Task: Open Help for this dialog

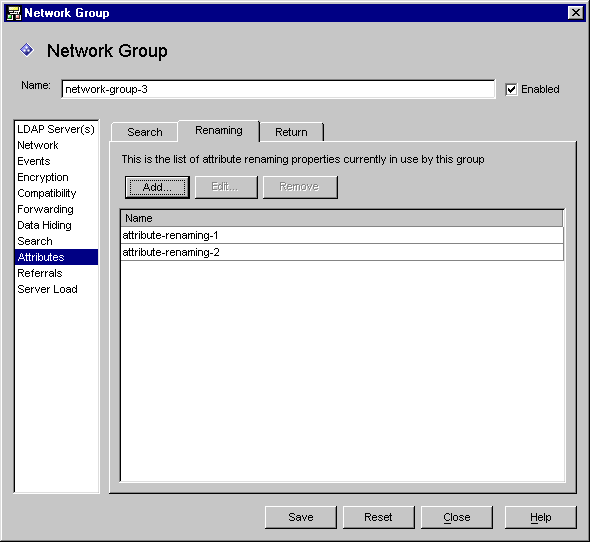Action: [x=541, y=518]
